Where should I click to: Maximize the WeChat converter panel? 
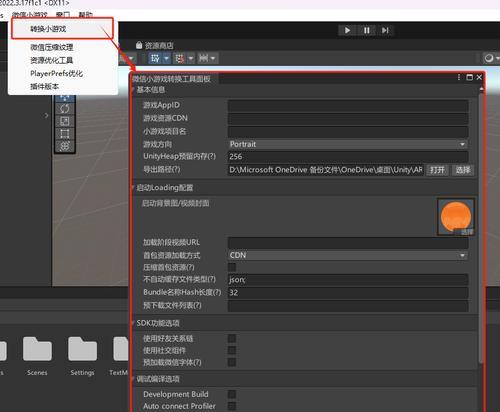point(470,77)
